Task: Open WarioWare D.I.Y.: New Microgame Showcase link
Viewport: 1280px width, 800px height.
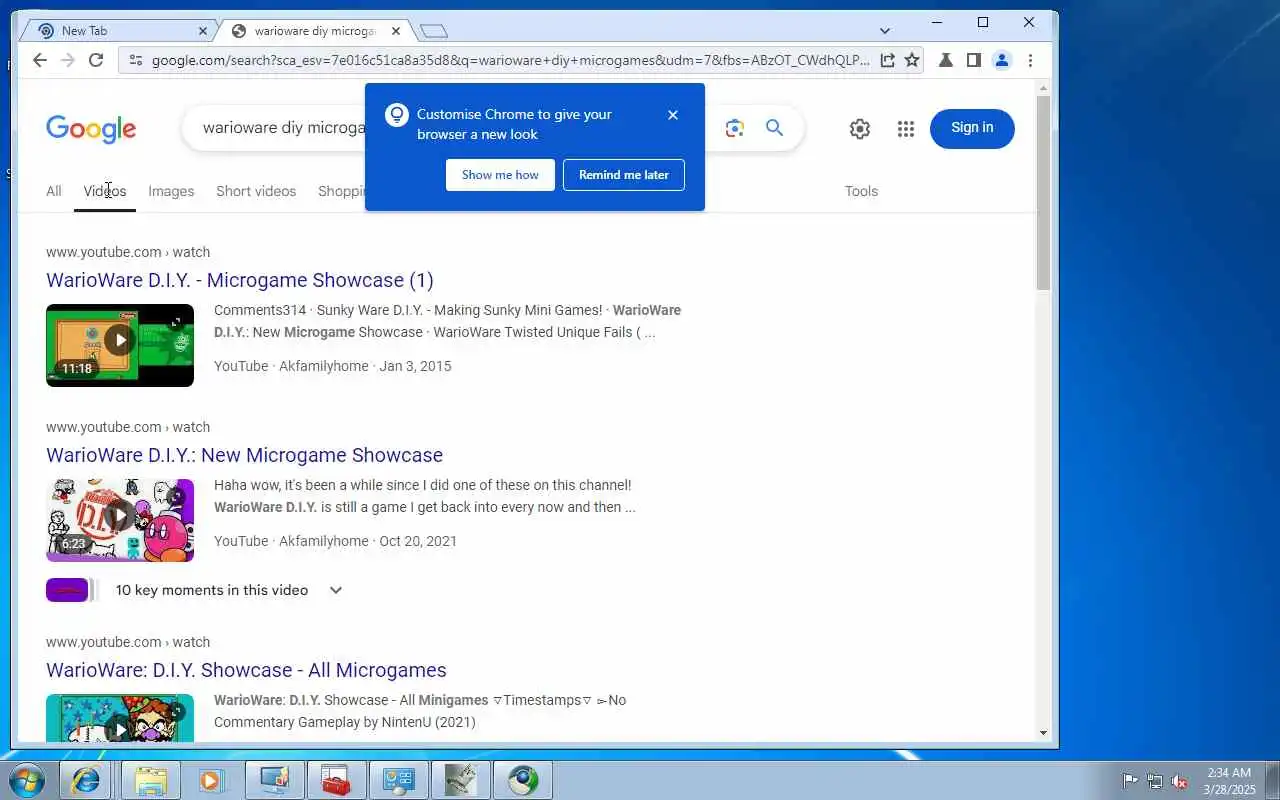Action: tap(244, 455)
